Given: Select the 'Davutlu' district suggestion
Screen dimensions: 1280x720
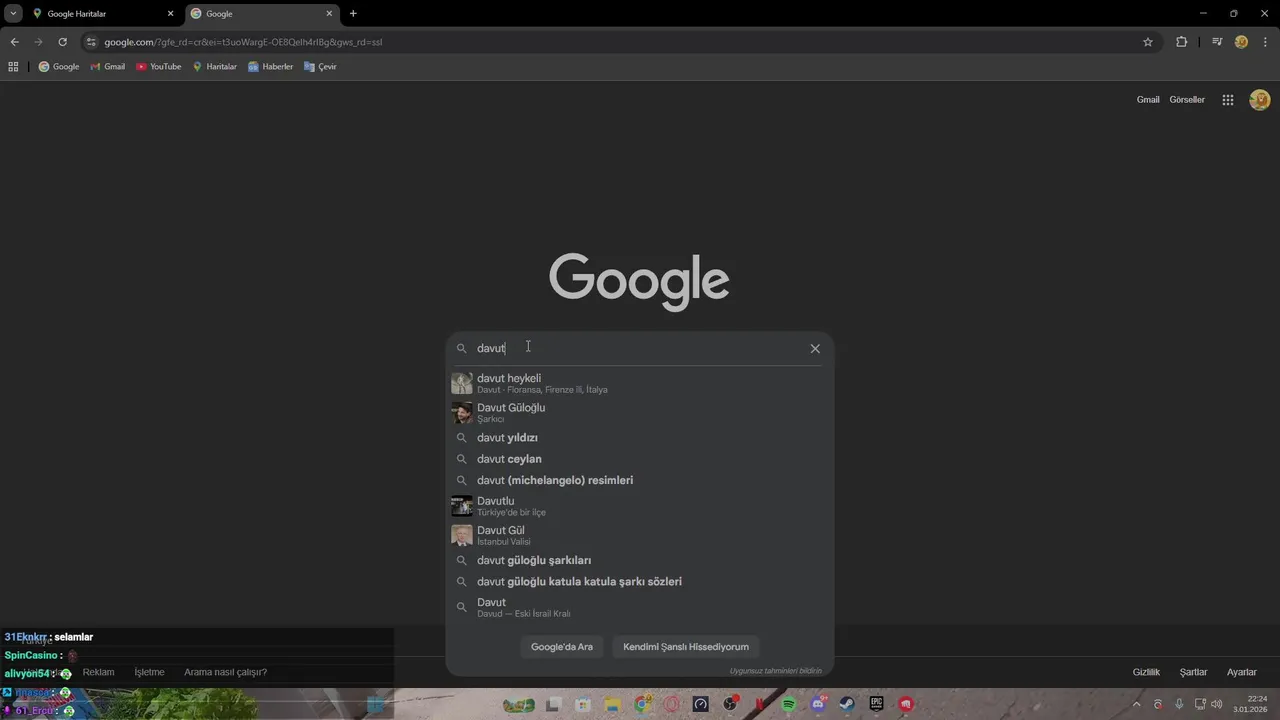Looking at the screenshot, I should pyautogui.click(x=640, y=506).
